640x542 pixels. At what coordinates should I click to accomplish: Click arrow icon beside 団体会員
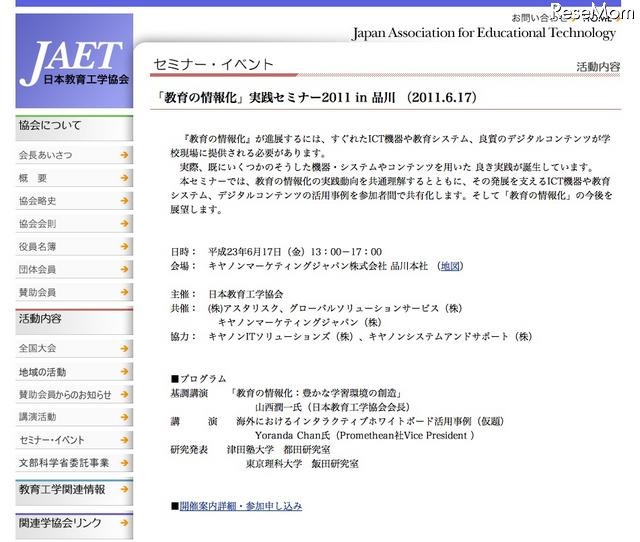[x=123, y=270]
